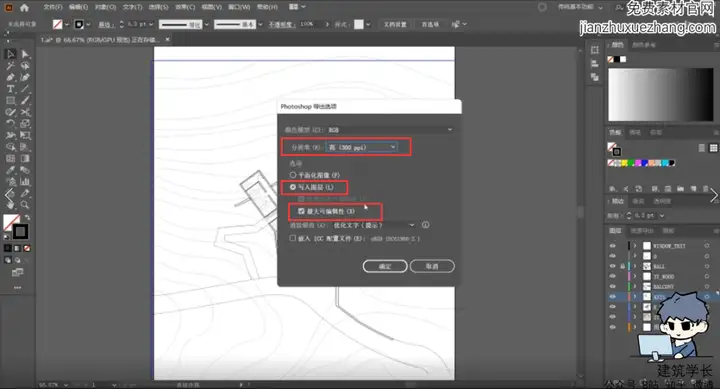
Task: Toggle the 最大可编辑性 checkbox
Action: click(x=301, y=211)
